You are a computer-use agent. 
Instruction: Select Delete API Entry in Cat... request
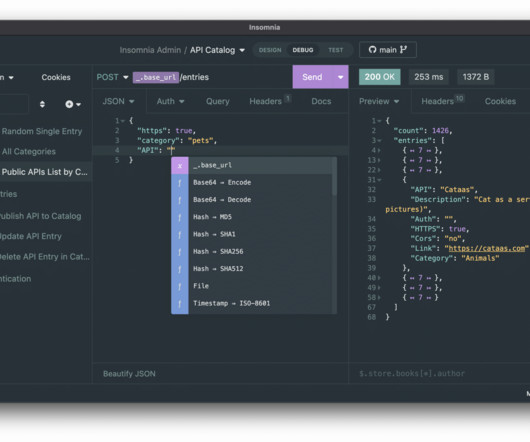pyautogui.click(x=45, y=257)
